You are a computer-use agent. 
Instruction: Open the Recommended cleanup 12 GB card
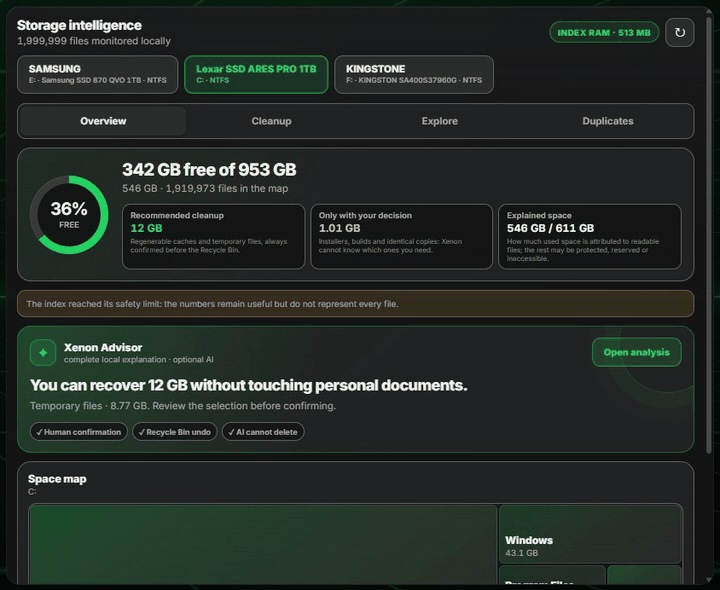click(x=214, y=236)
